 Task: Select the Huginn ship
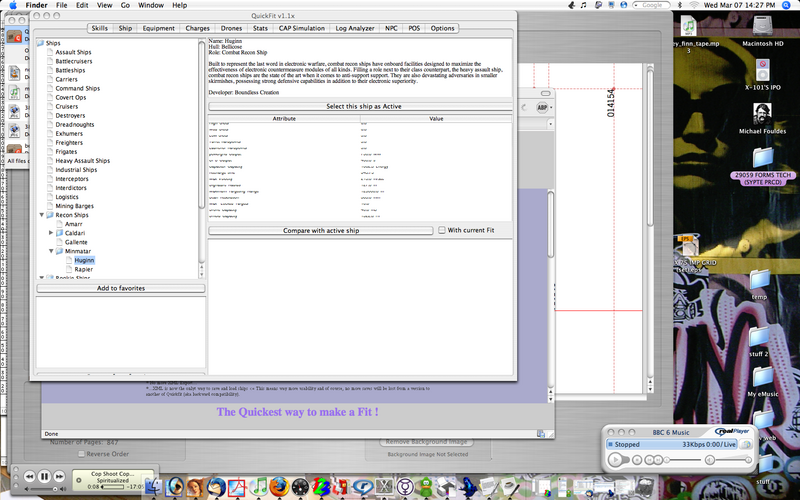pos(84,260)
